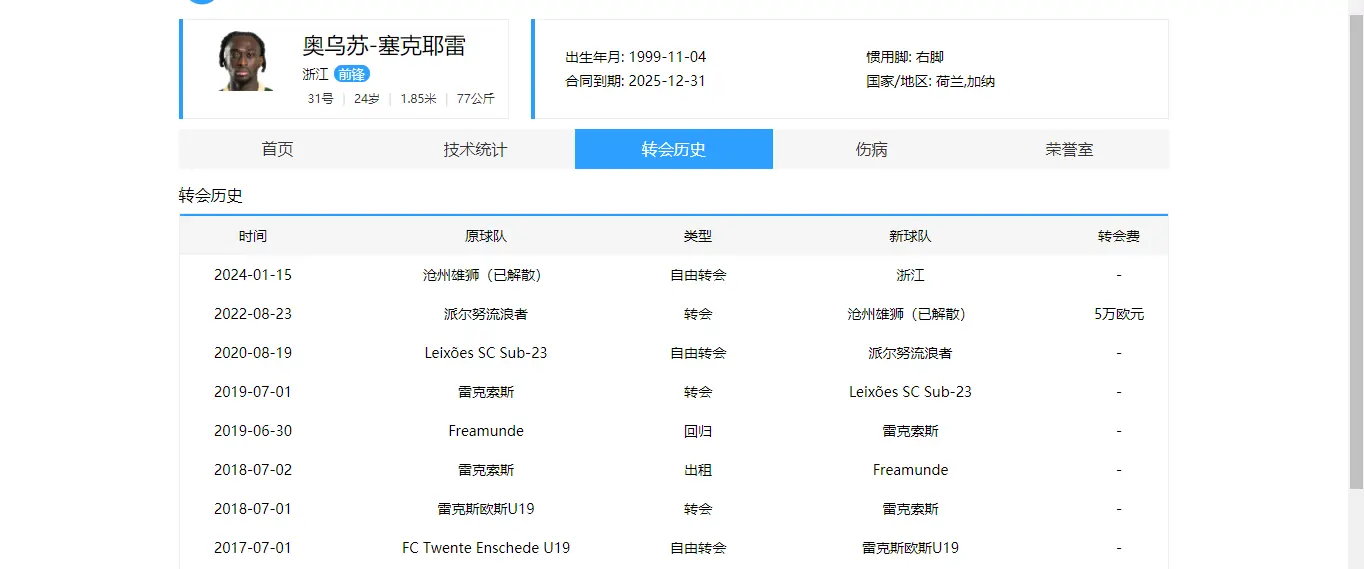
Task: Click the 转会费 column header
Action: (x=1118, y=236)
